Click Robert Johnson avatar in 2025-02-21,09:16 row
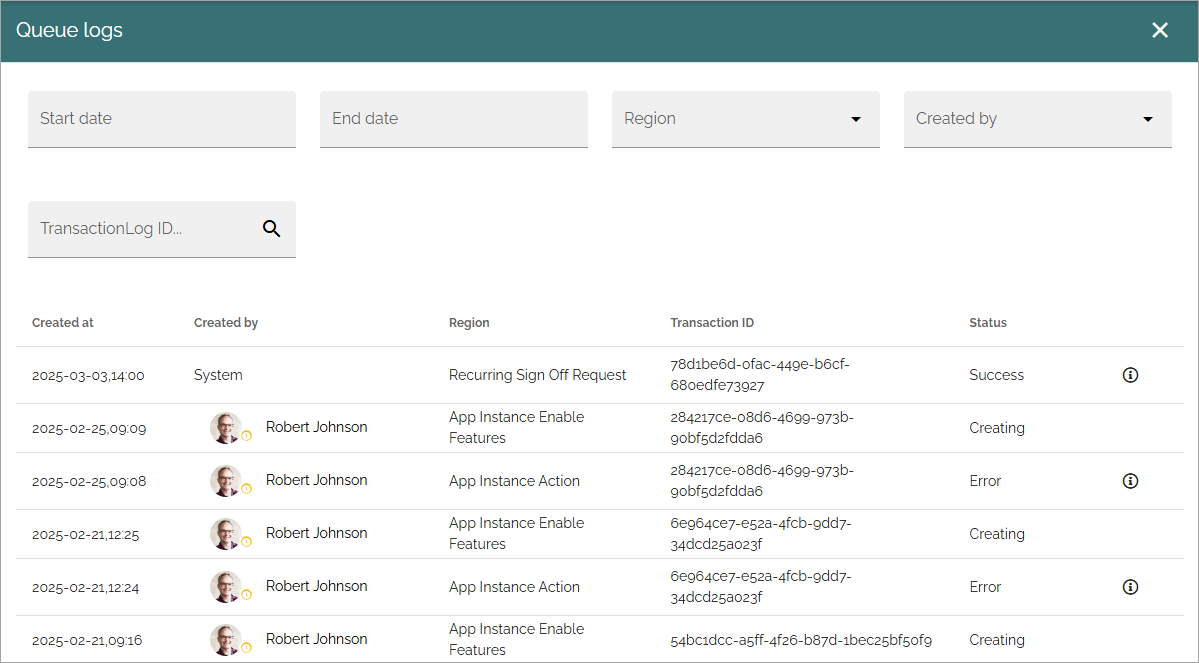The height and width of the screenshot is (663, 1199). (226, 640)
